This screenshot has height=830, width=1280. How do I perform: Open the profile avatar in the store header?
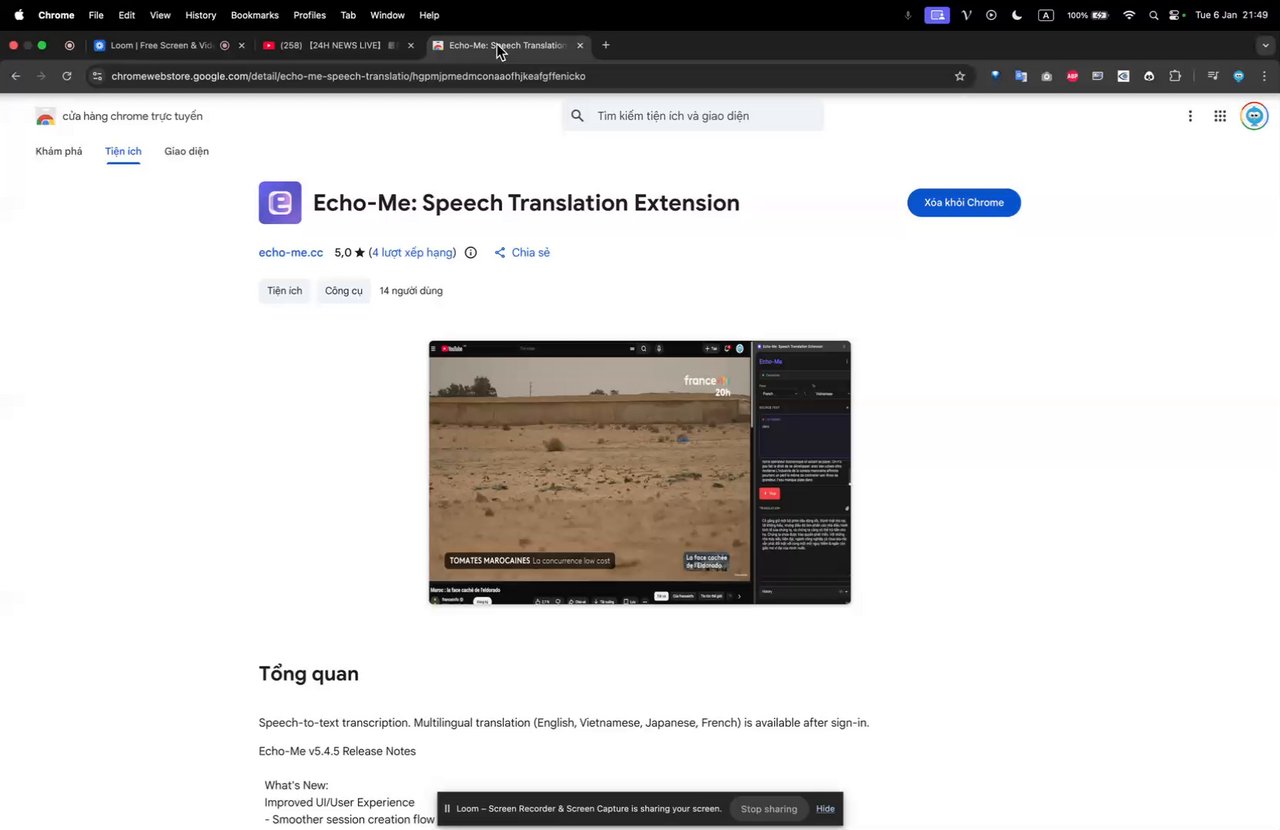tap(1254, 116)
